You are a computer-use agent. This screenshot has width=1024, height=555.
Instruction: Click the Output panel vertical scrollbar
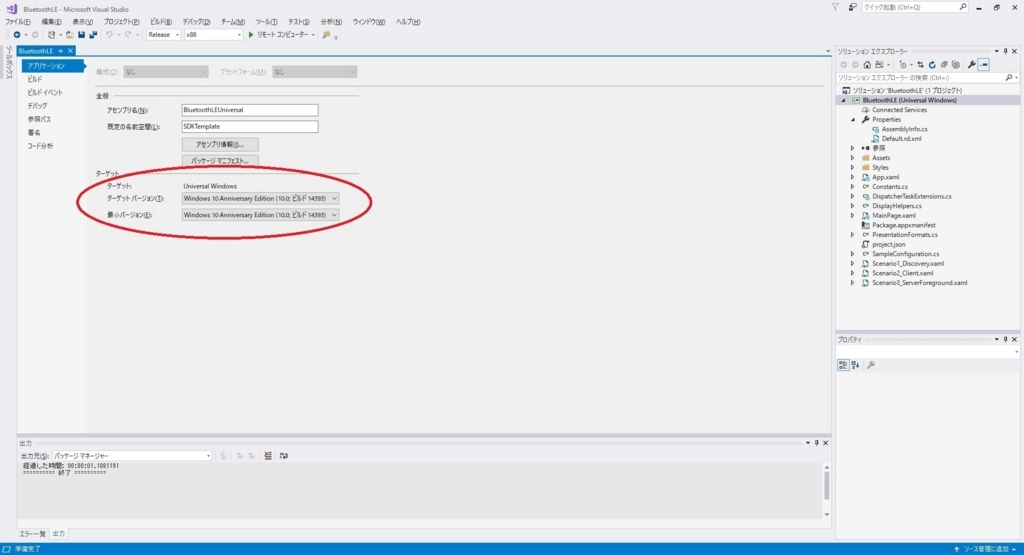tap(826, 490)
